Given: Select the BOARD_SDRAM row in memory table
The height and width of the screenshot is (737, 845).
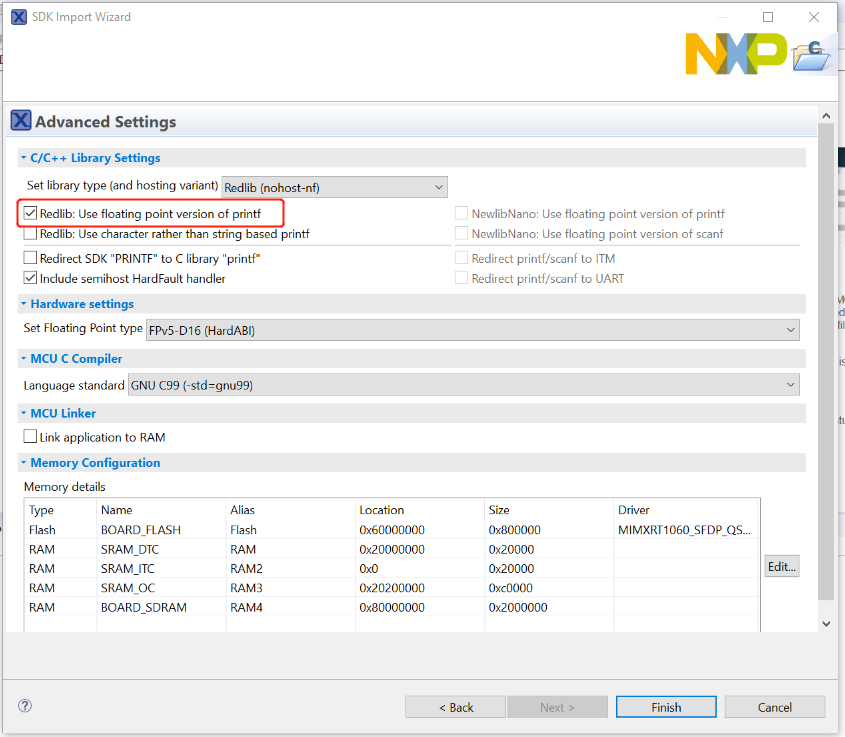Looking at the screenshot, I should click(x=143, y=607).
